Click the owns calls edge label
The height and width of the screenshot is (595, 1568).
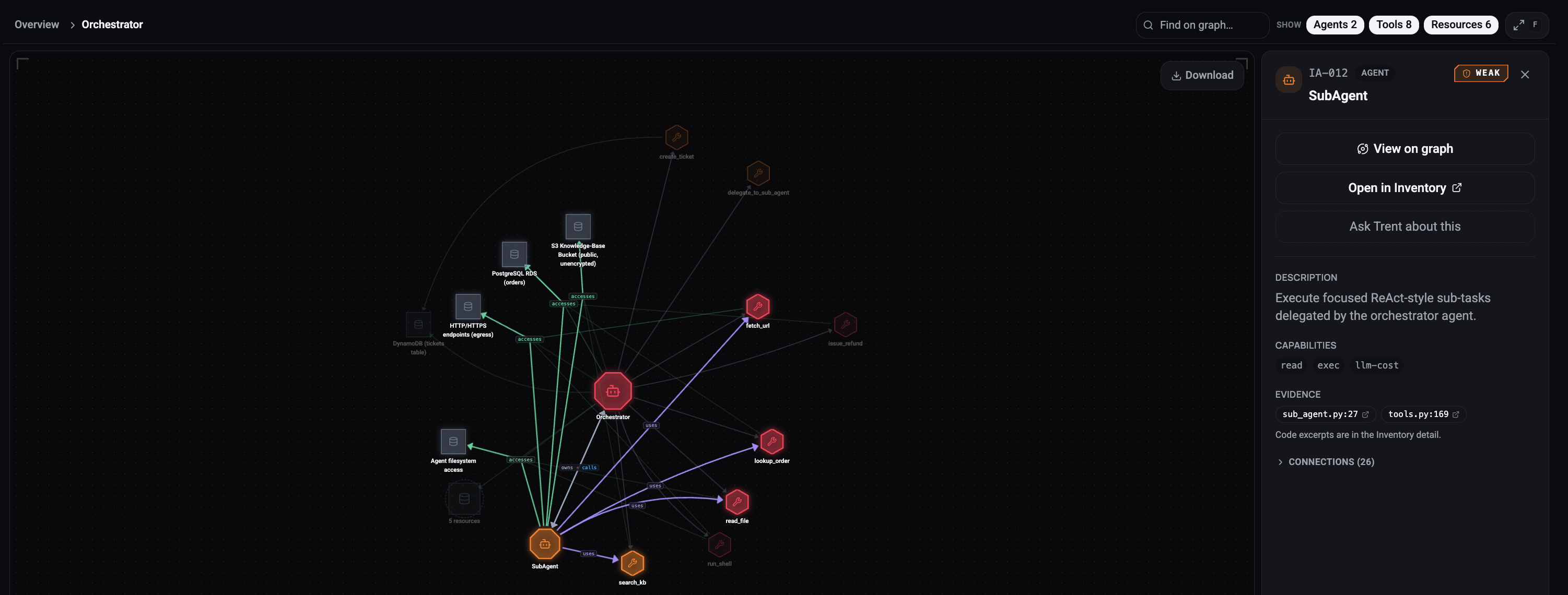[578, 467]
